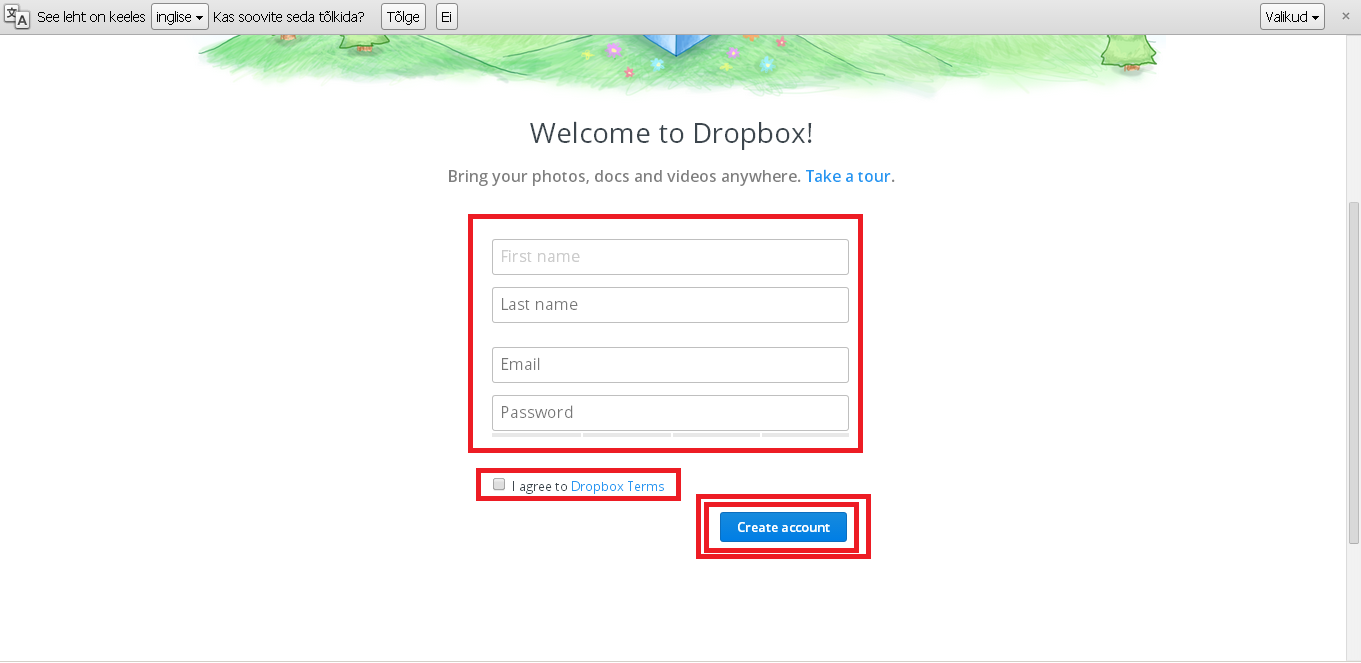This screenshot has width=1361, height=663.
Task: Tick the I agree to terms checkbox
Action: [x=499, y=485]
